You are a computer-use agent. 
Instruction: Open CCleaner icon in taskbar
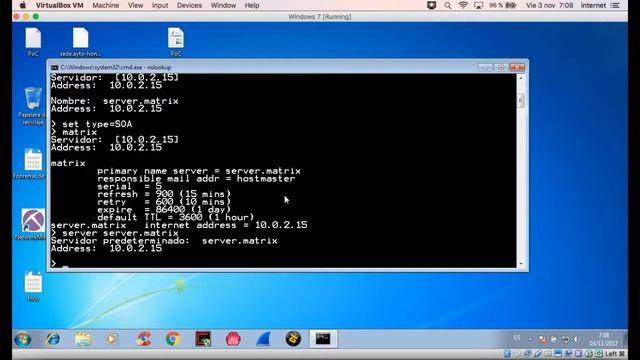tap(143, 339)
